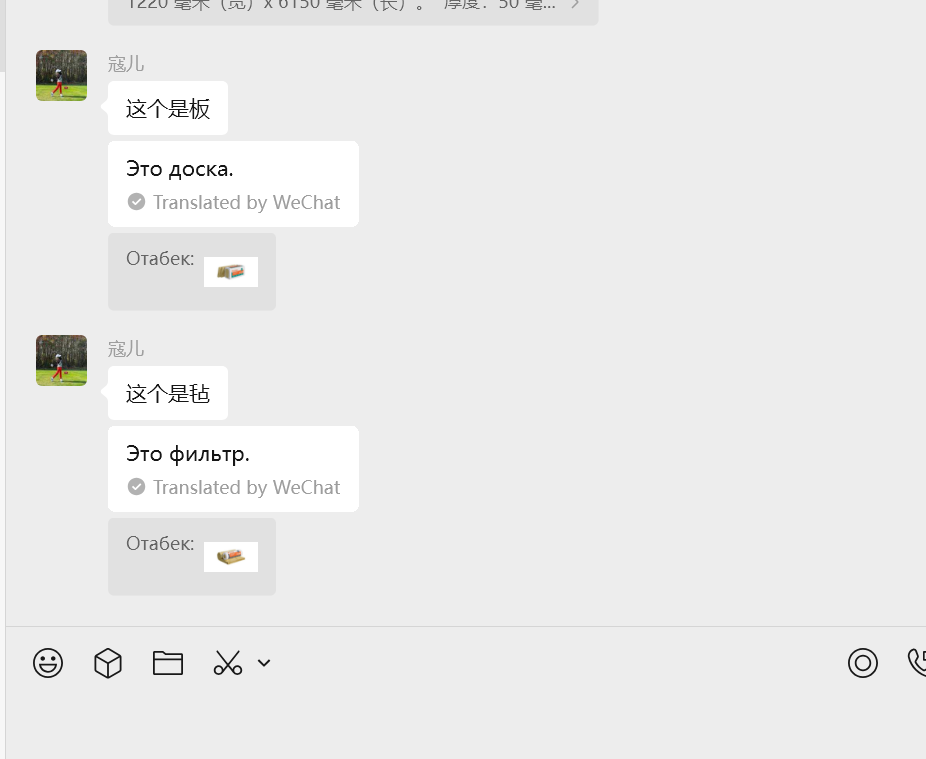Viewport: 926px width, 759px height.
Task: Click the circular live stream icon
Action: [863, 663]
